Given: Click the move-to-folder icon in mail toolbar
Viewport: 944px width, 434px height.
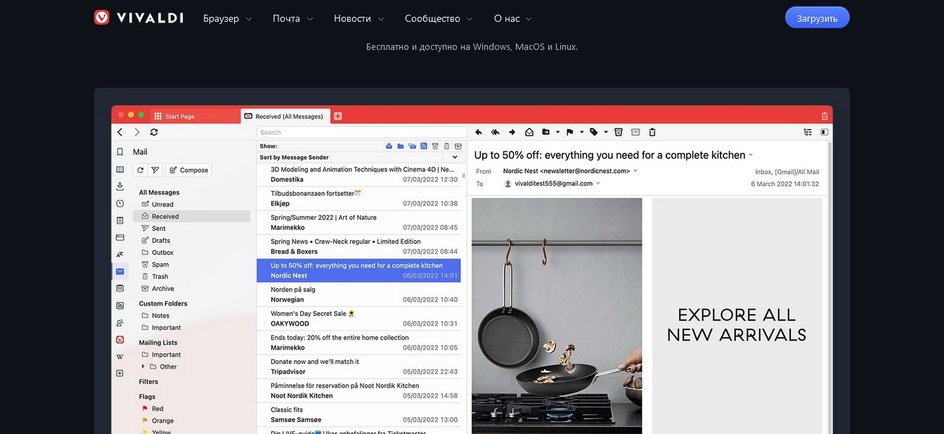Looking at the screenshot, I should pos(545,132).
